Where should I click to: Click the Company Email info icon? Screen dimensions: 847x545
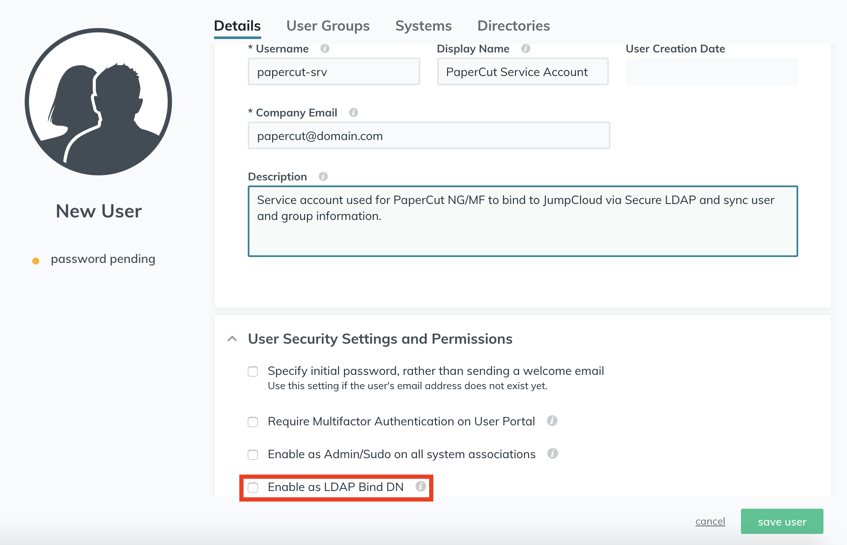pyautogui.click(x=353, y=112)
